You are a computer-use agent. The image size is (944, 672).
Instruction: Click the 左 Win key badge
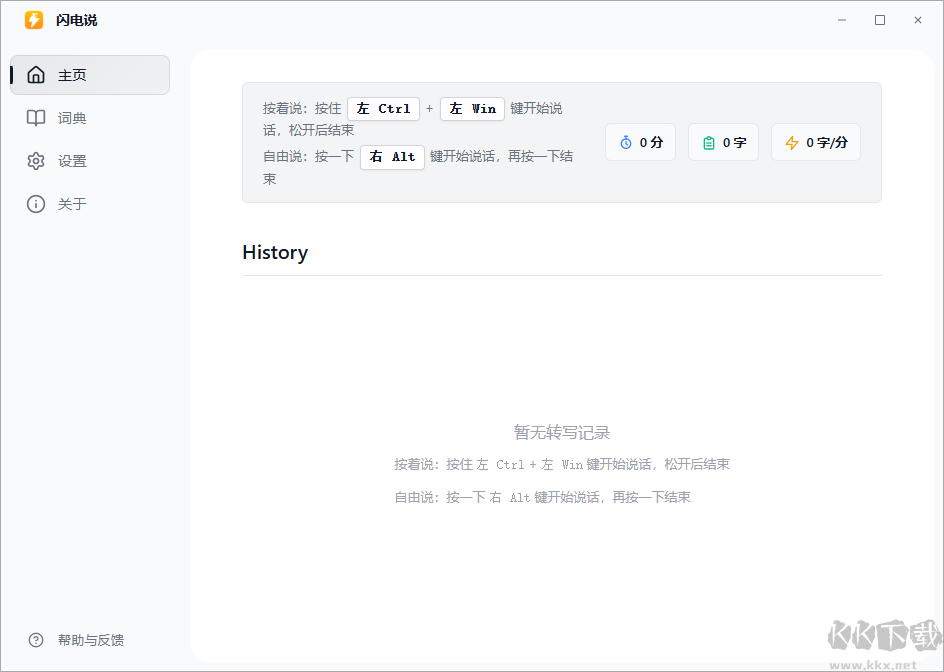tap(472, 109)
